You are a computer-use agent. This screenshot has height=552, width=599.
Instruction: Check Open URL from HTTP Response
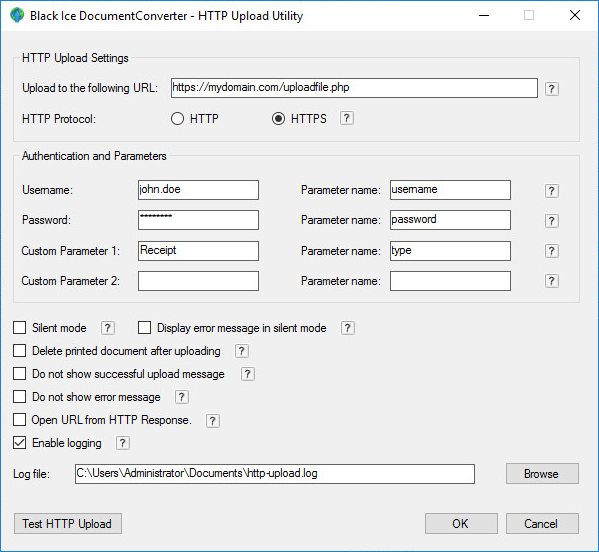coord(19,419)
